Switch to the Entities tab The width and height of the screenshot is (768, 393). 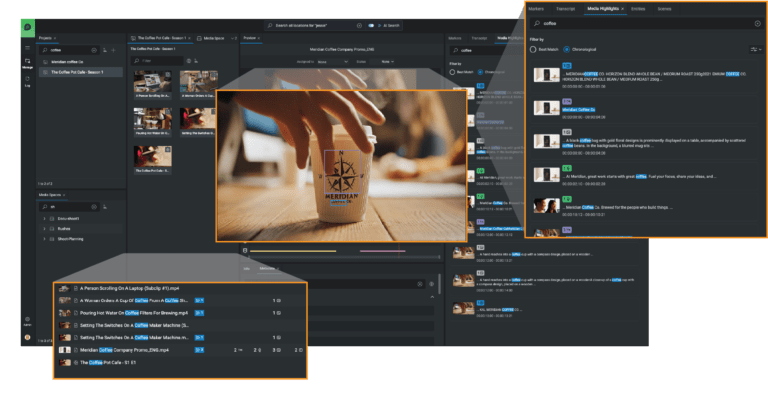[x=638, y=9]
